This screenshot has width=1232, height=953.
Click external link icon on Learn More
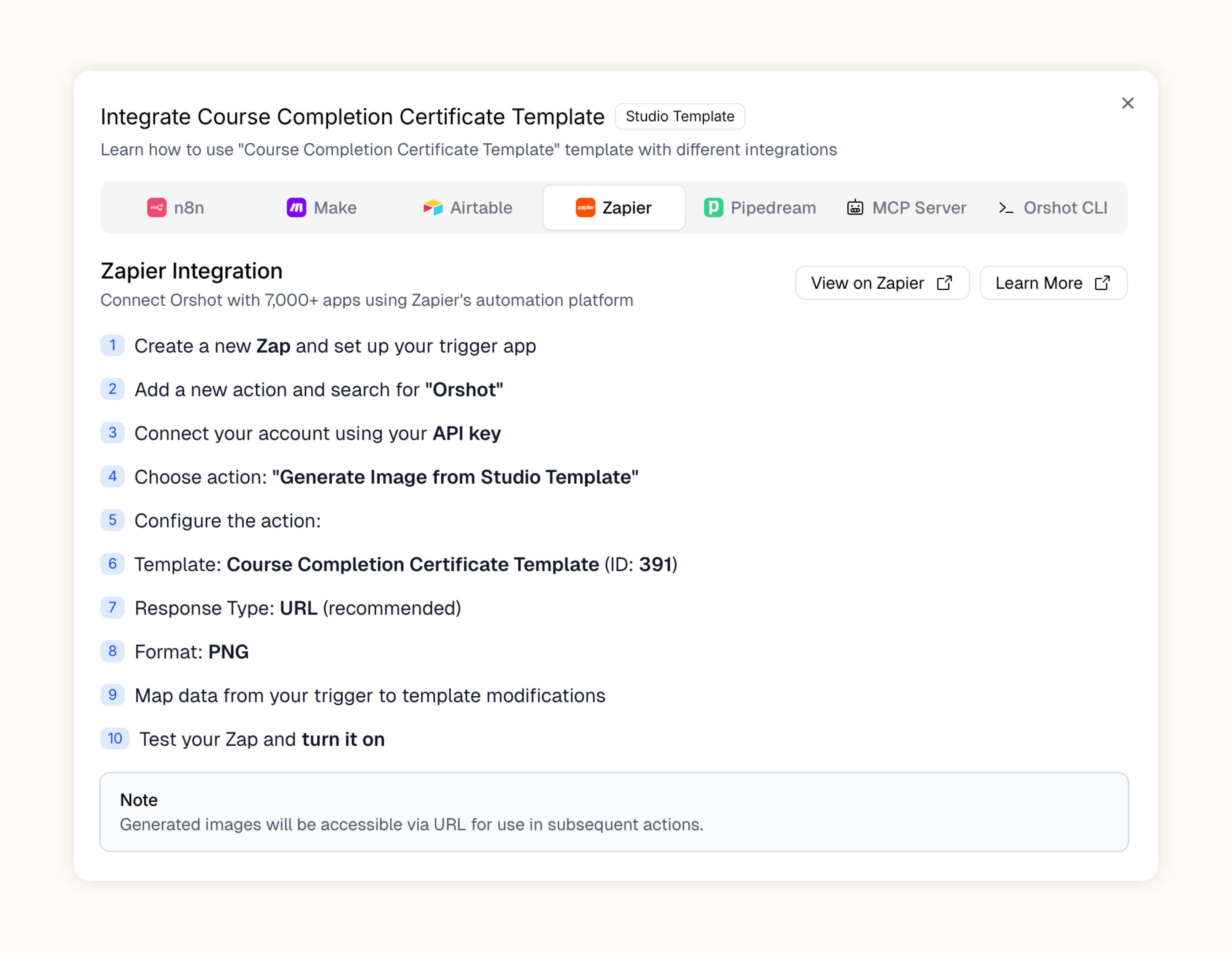(1102, 283)
